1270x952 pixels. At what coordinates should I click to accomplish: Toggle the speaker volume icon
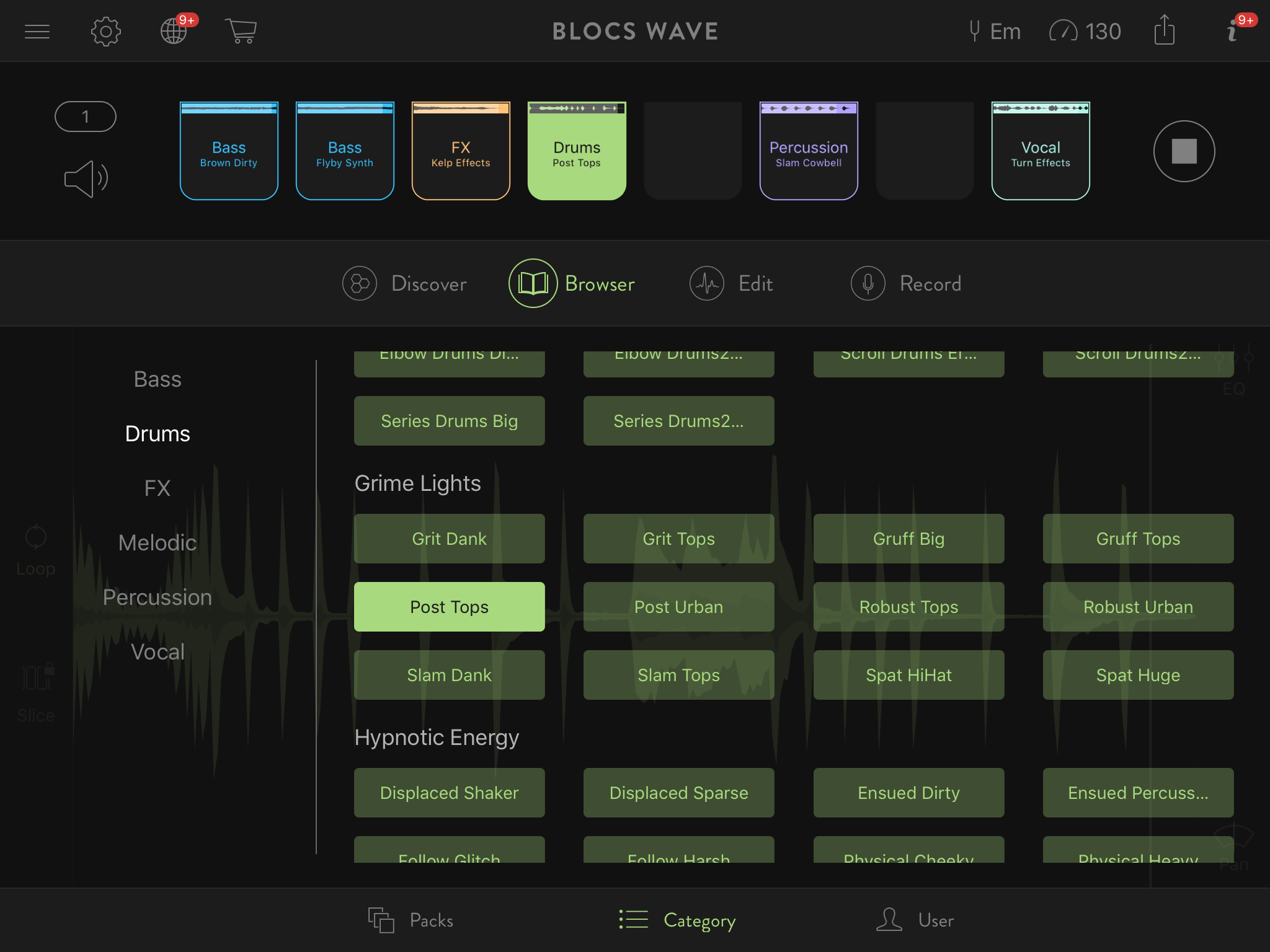pos(86,179)
